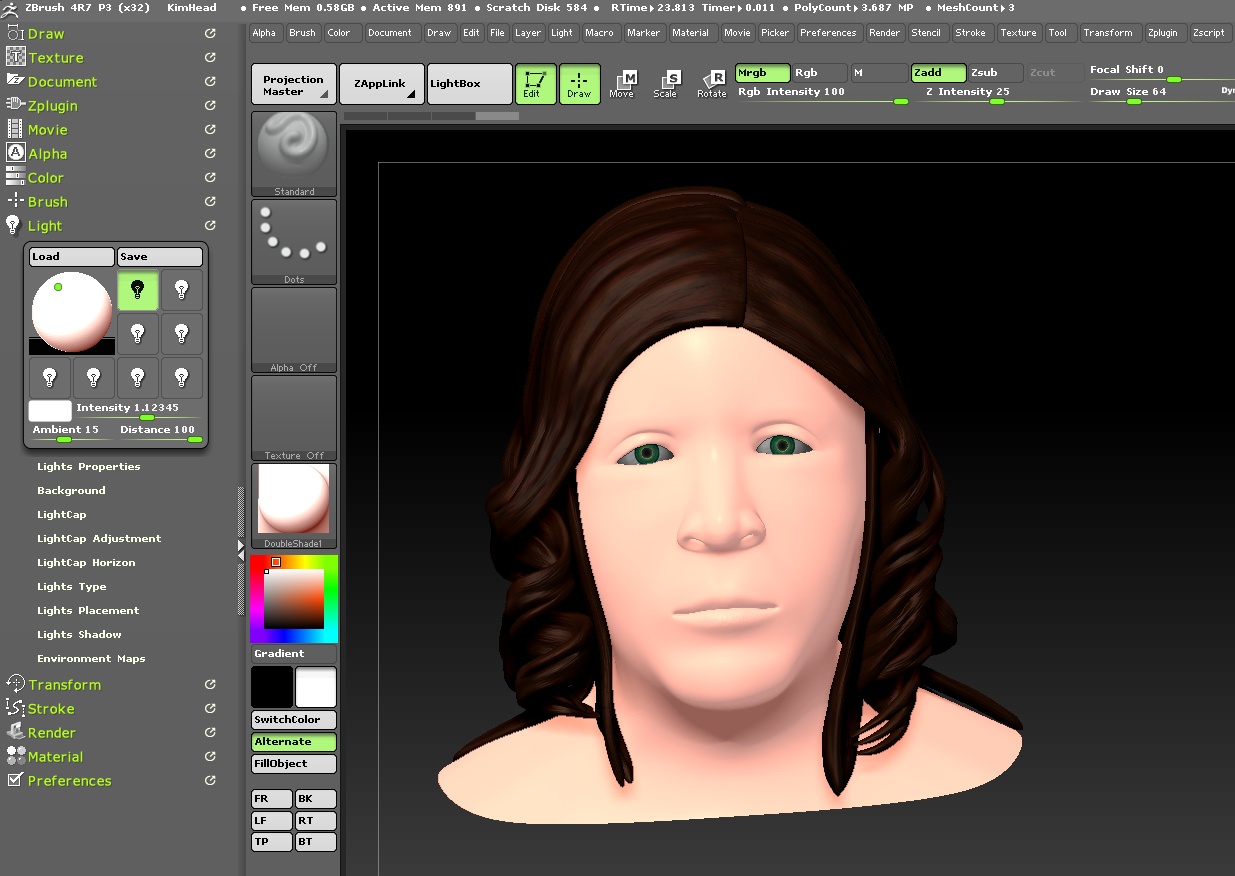This screenshot has height=876, width=1235.
Task: Expand the LightCap Adjustment section
Action: pyautogui.click(x=99, y=539)
